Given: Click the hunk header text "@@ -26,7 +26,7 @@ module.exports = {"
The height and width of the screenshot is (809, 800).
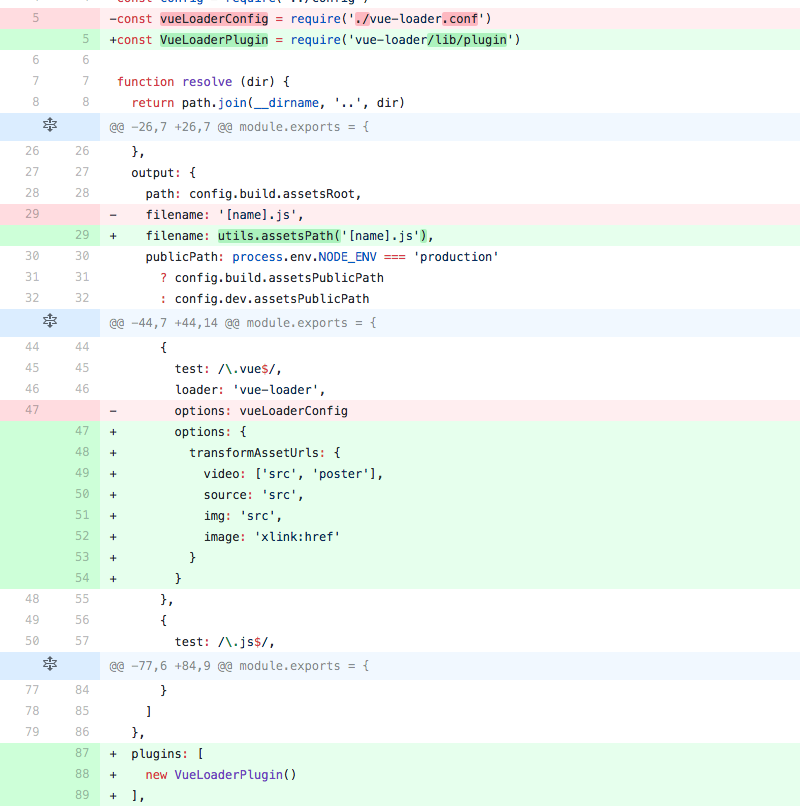Looking at the screenshot, I should coord(239,127).
